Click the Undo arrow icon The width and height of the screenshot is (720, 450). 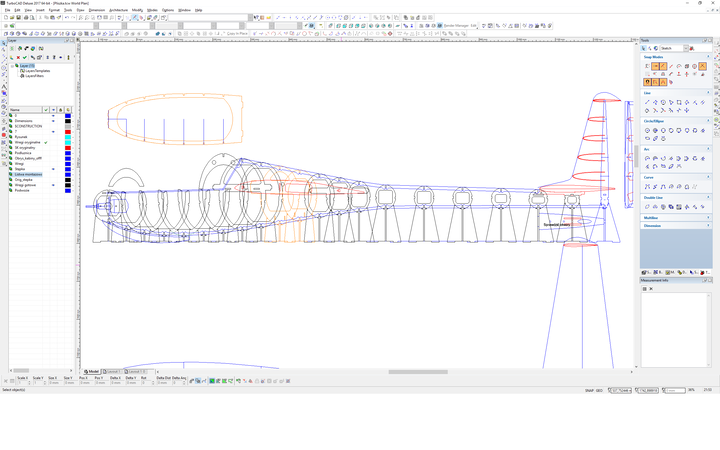pyautogui.click(x=67, y=17)
